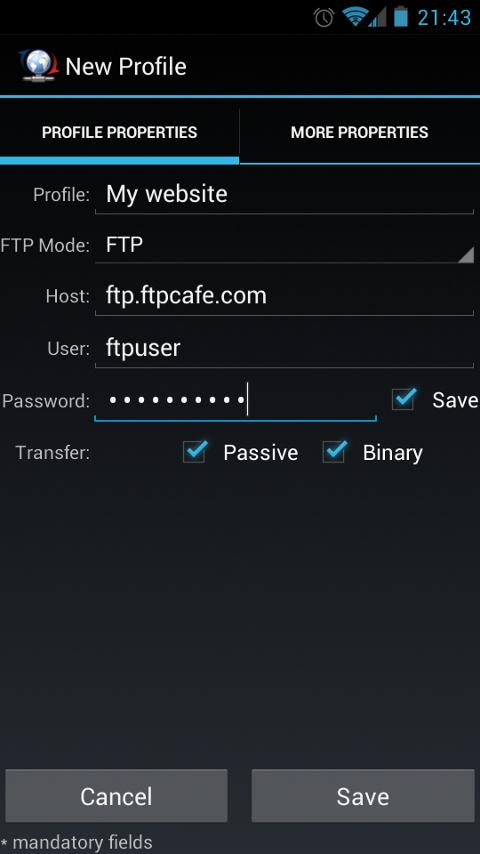Save the profile with bottom Save button
480x854 pixels.
pyautogui.click(x=363, y=796)
